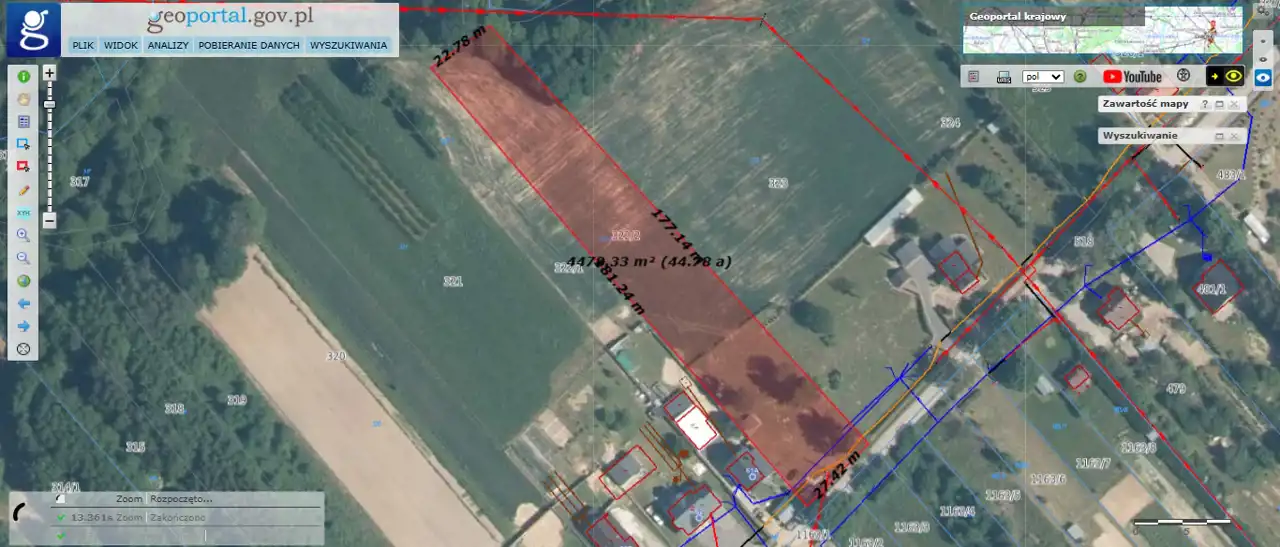Image resolution: width=1280 pixels, height=547 pixels.
Task: Open the YouTube channel icon
Action: pyautogui.click(x=1132, y=76)
